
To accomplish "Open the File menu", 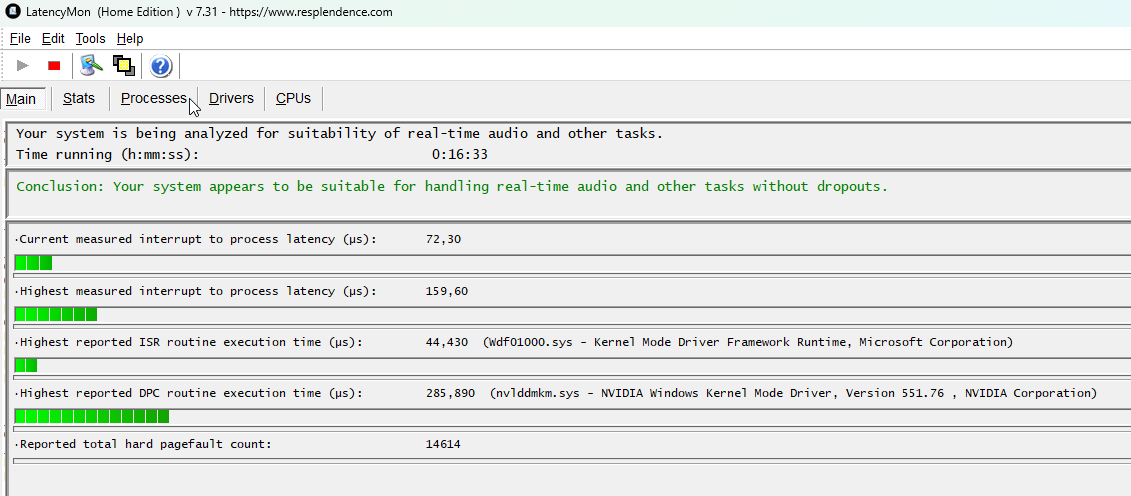I will pyautogui.click(x=20, y=39).
